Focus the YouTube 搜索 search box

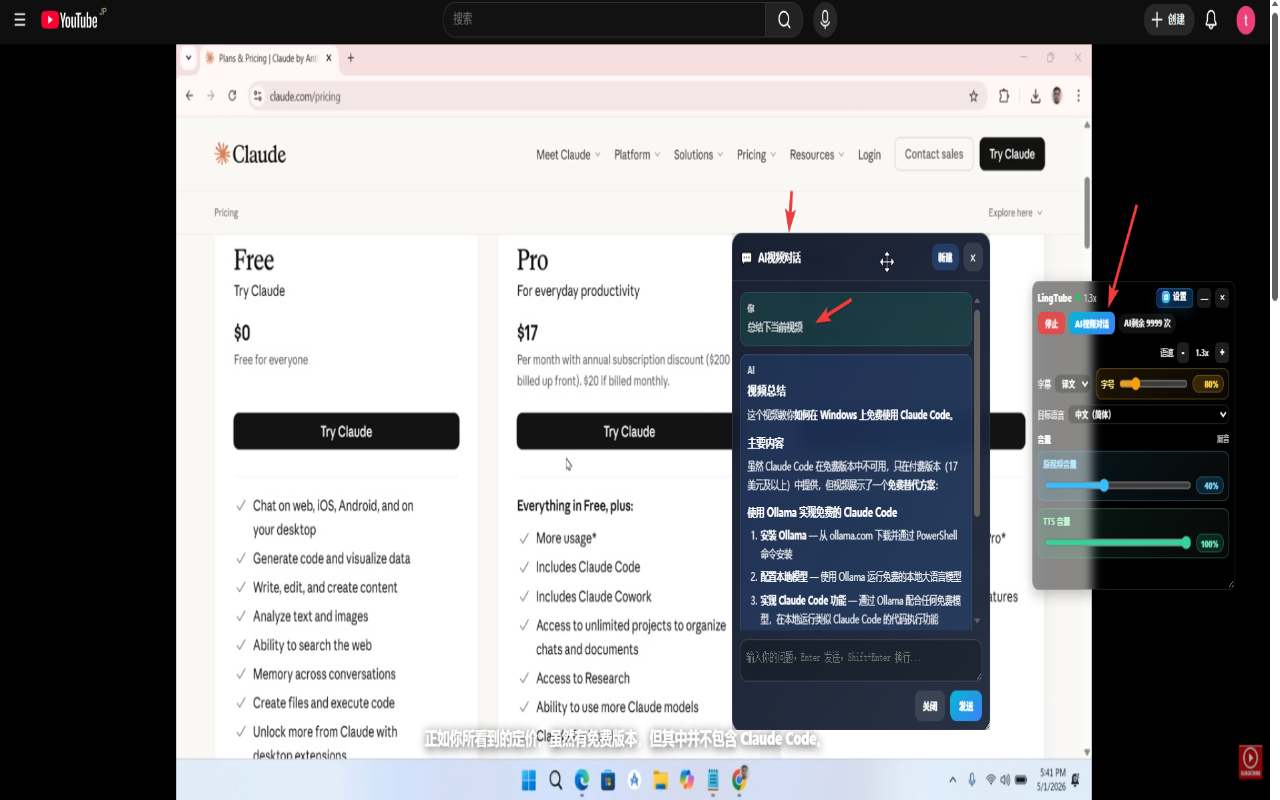point(604,19)
